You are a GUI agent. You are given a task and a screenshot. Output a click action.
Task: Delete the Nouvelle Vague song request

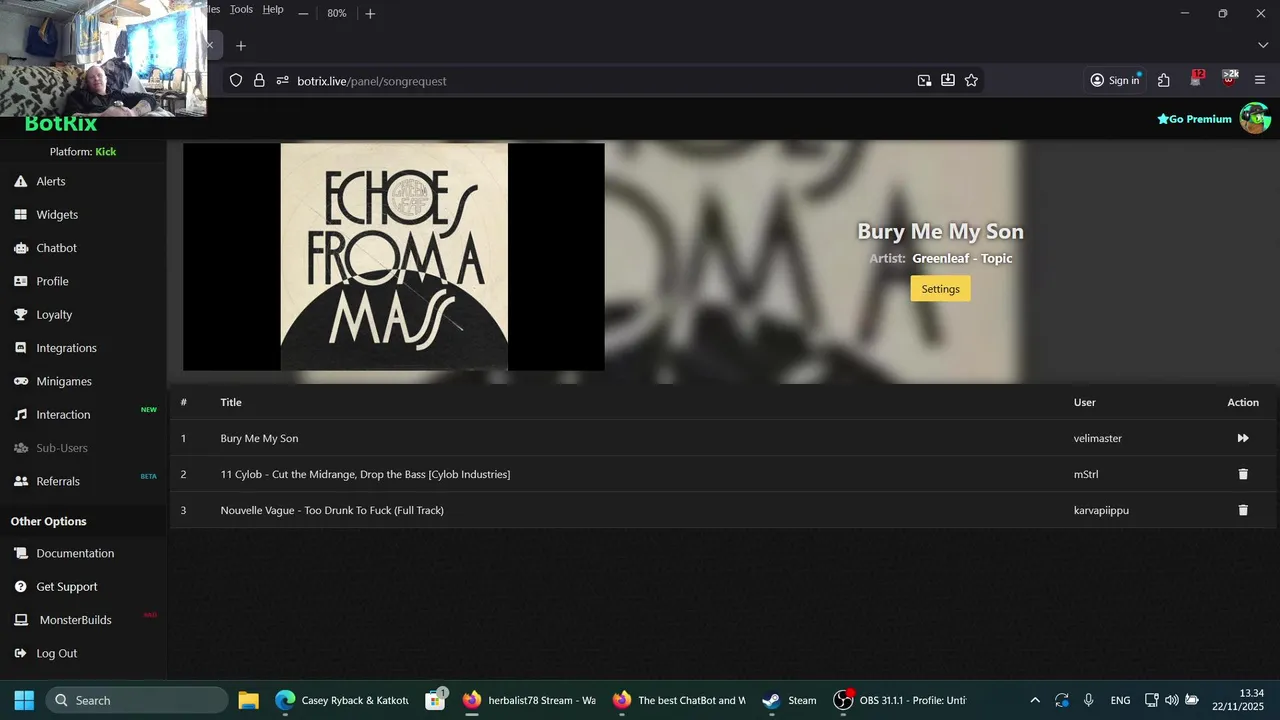coord(1243,510)
